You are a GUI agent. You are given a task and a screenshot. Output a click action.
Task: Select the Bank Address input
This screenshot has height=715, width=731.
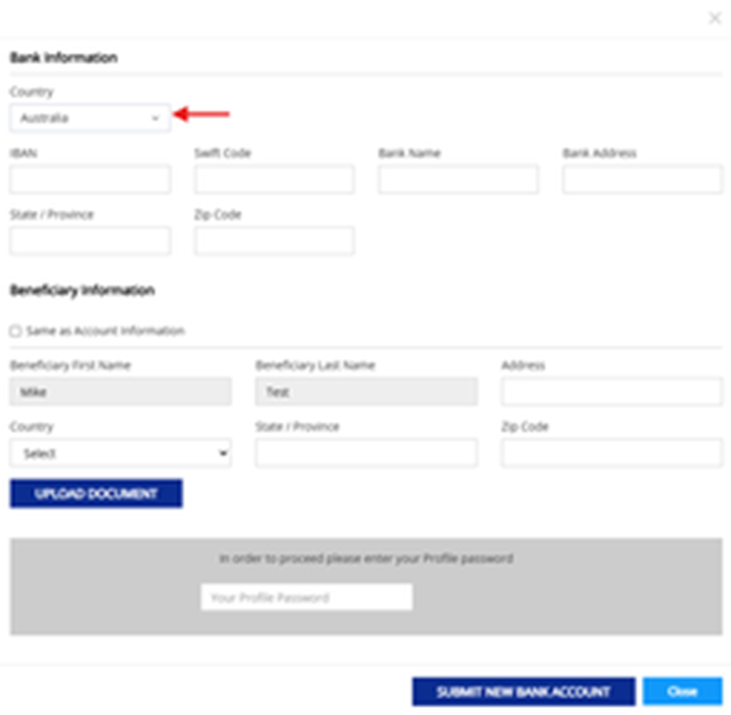click(x=642, y=180)
